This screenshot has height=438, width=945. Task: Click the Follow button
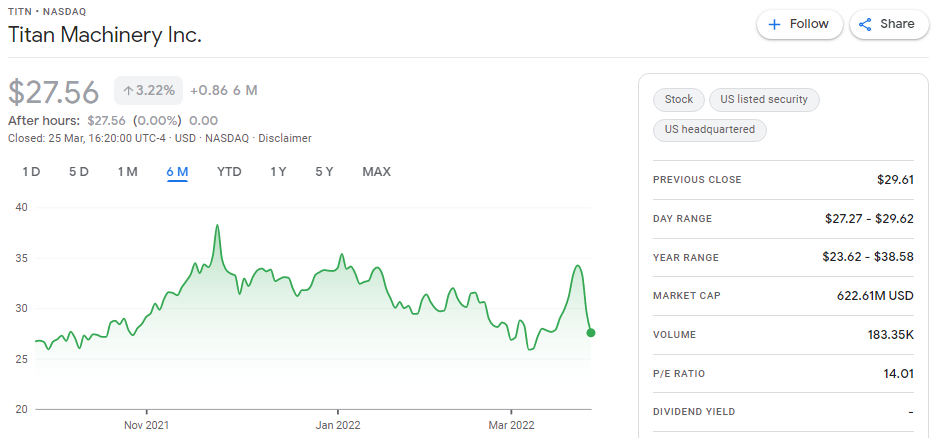[800, 24]
